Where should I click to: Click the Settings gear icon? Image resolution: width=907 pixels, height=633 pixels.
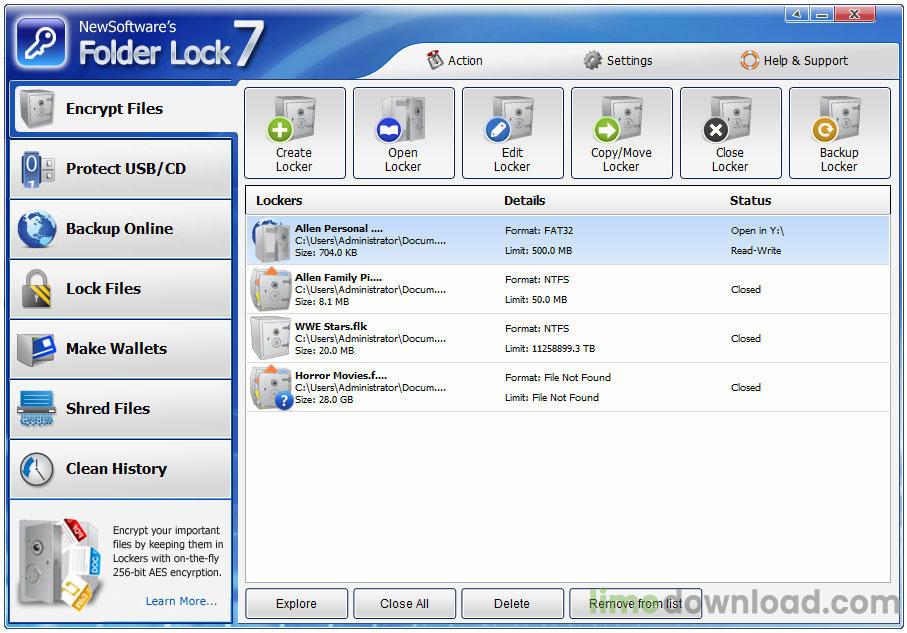[592, 60]
